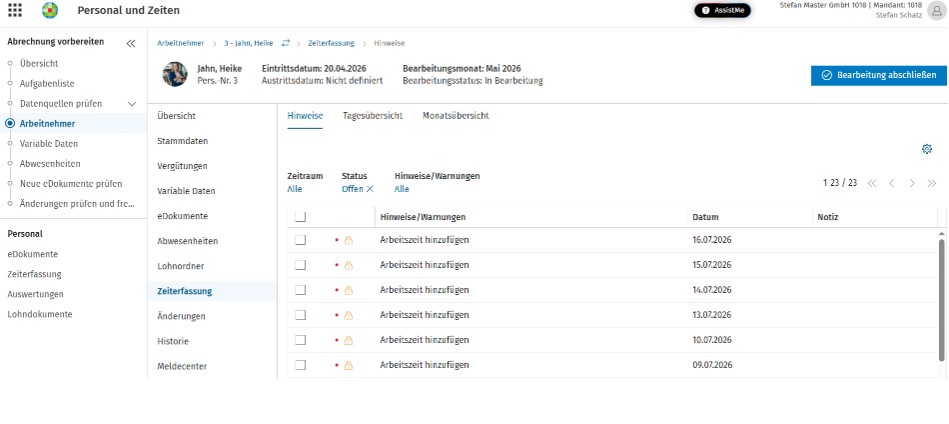Switch to the Hinweise tab
949x424 pixels.
pos(305,116)
